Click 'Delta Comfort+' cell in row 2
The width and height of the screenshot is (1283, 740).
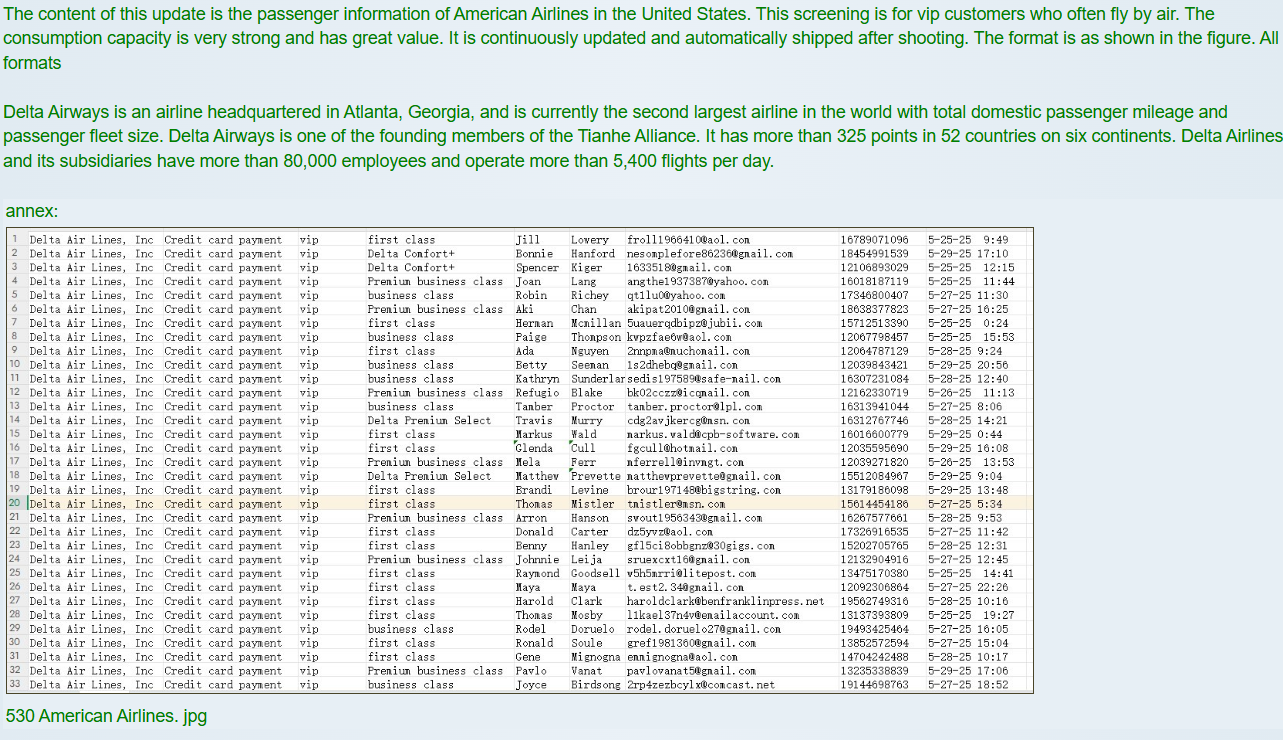[x=411, y=254]
